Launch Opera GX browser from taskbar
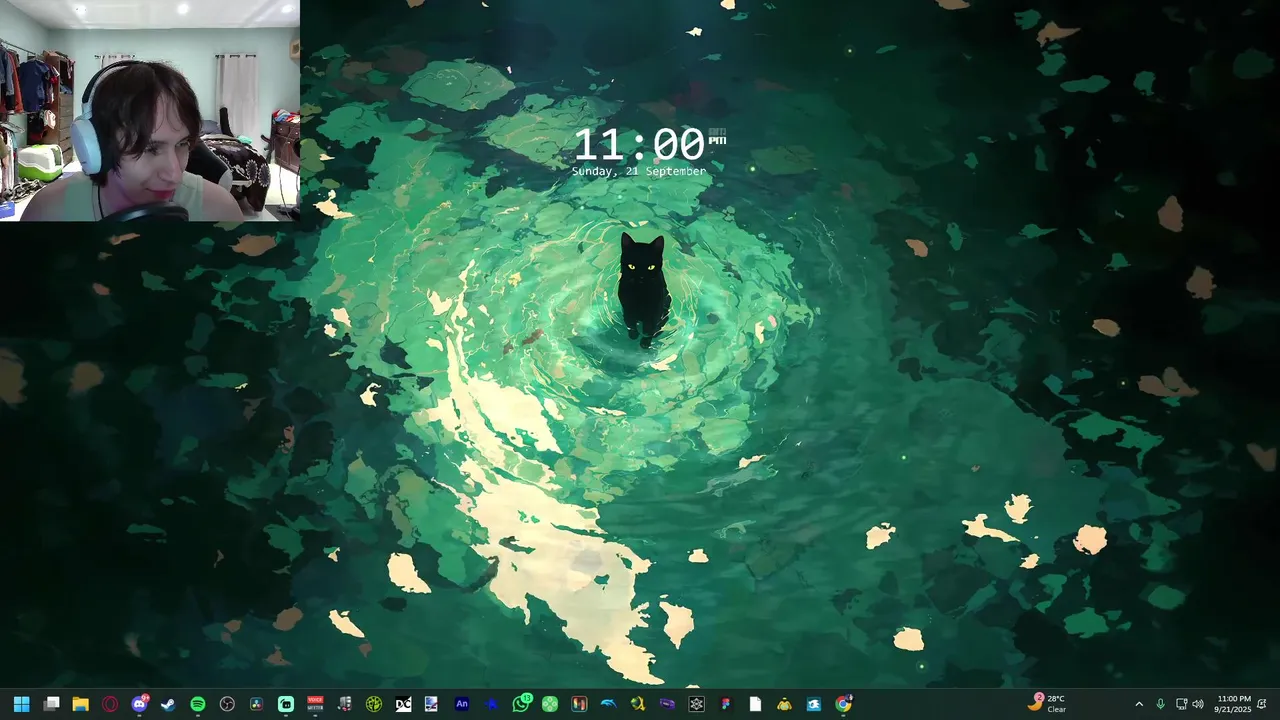Screen dimensions: 1280x720 tap(110, 704)
